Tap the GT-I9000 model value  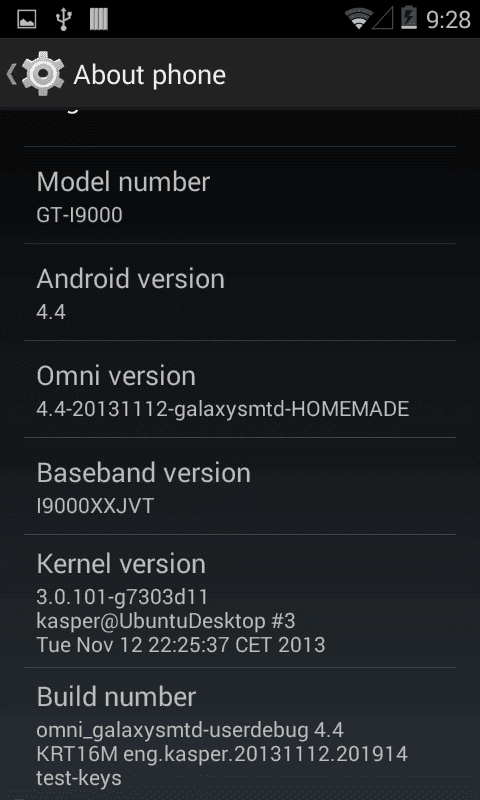coord(80,215)
